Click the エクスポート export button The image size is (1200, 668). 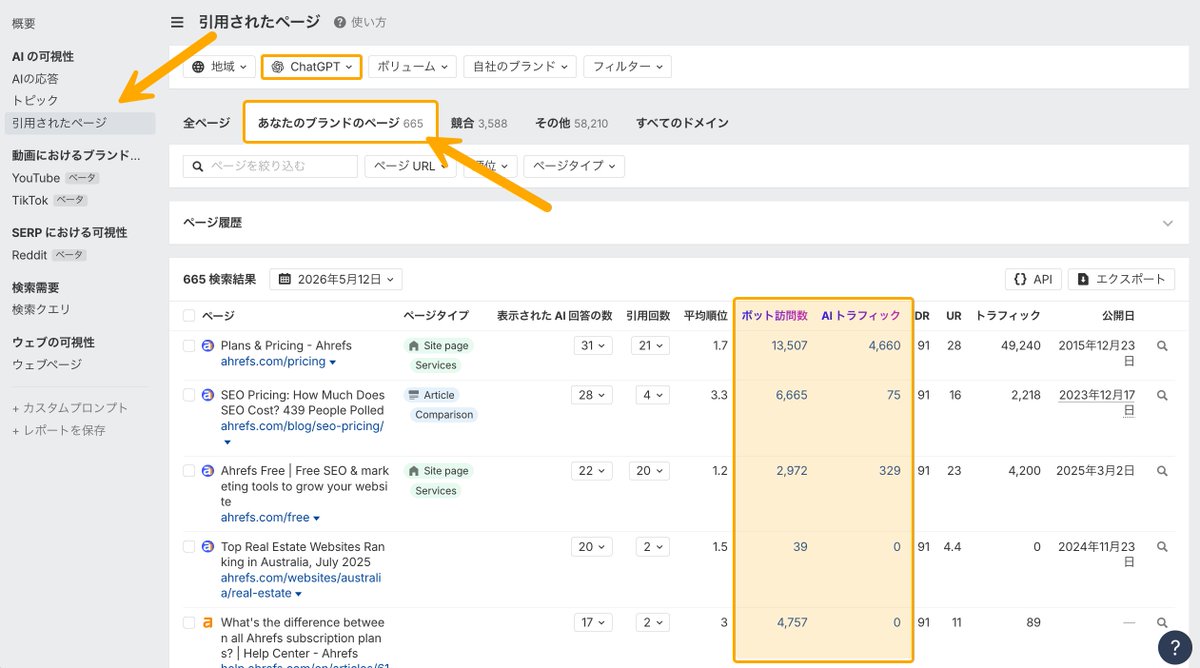[1121, 280]
